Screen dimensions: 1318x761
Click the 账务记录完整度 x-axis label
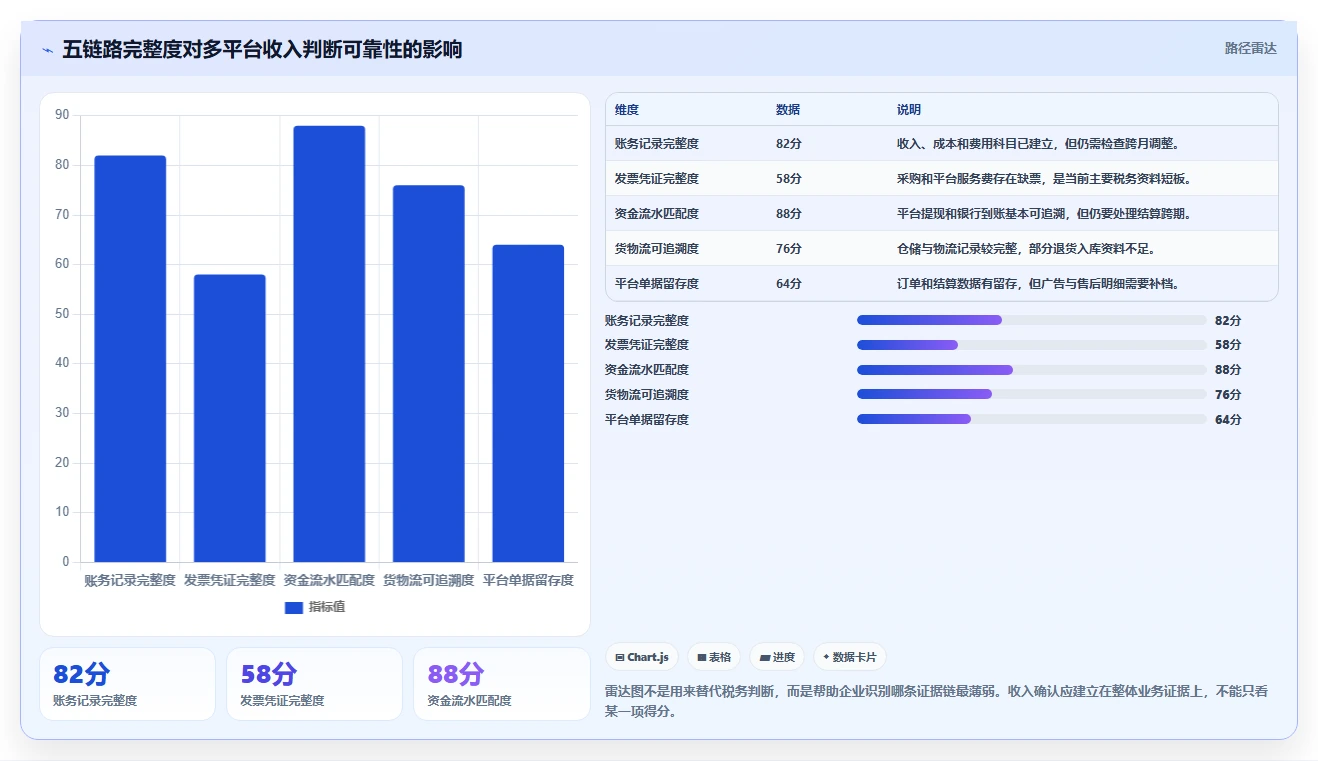[x=130, y=580]
